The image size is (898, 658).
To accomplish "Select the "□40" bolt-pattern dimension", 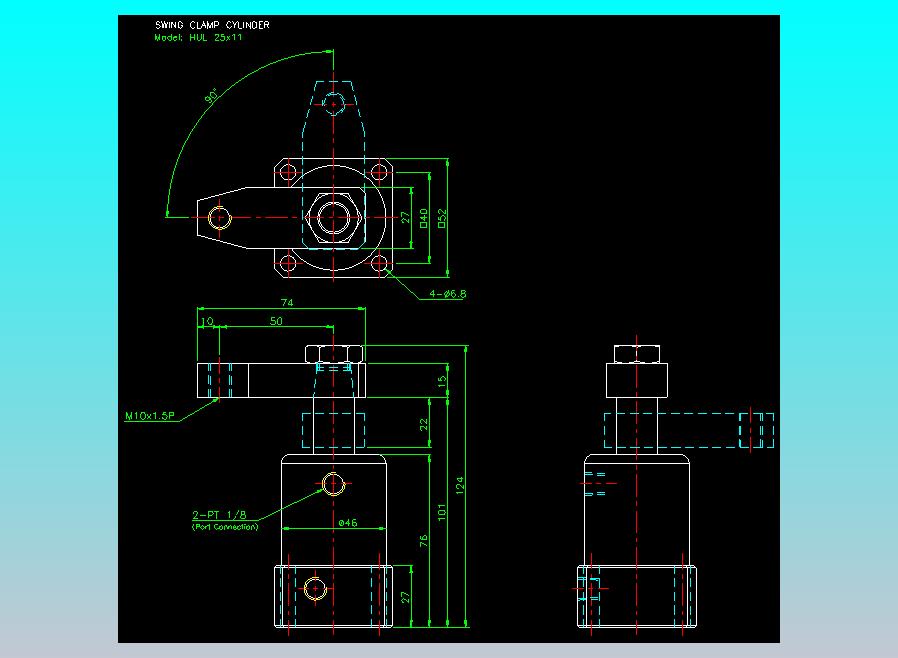I will pyautogui.click(x=423, y=218).
